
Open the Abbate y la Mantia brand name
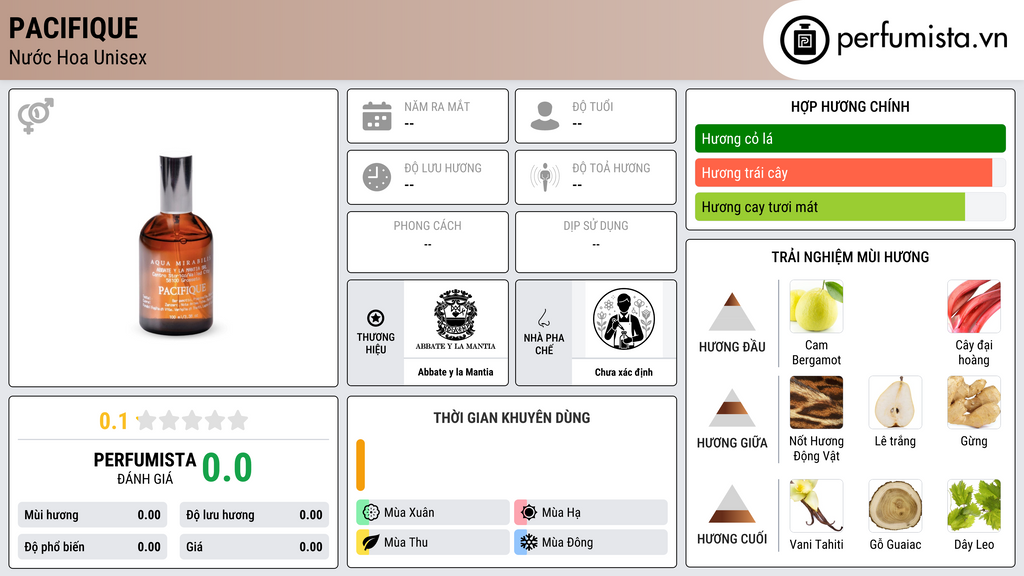456,372
